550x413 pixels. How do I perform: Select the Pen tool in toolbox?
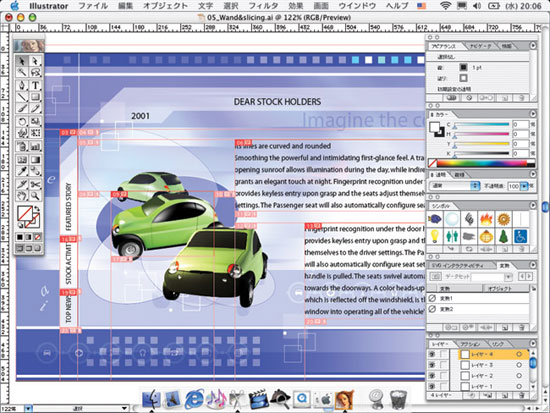point(22,85)
